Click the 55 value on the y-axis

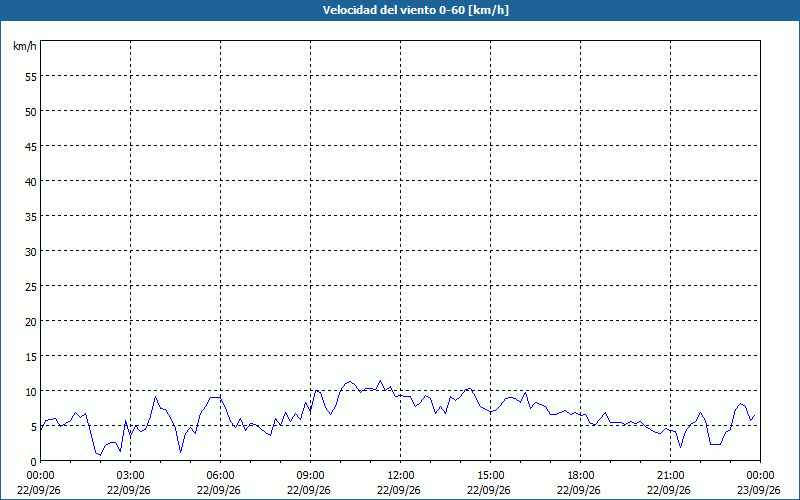click(x=31, y=77)
